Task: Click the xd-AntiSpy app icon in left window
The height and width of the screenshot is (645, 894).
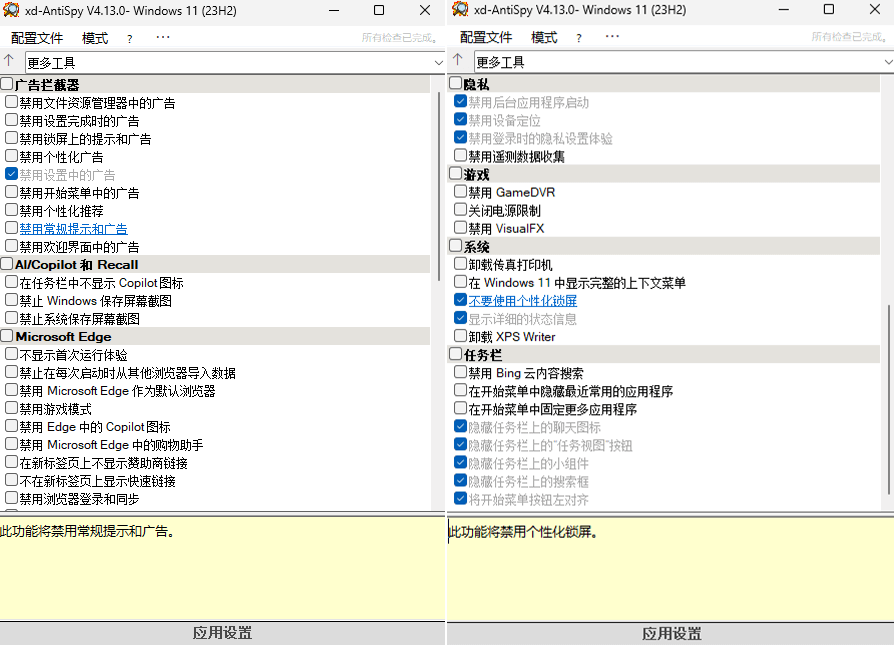Action: (x=11, y=10)
